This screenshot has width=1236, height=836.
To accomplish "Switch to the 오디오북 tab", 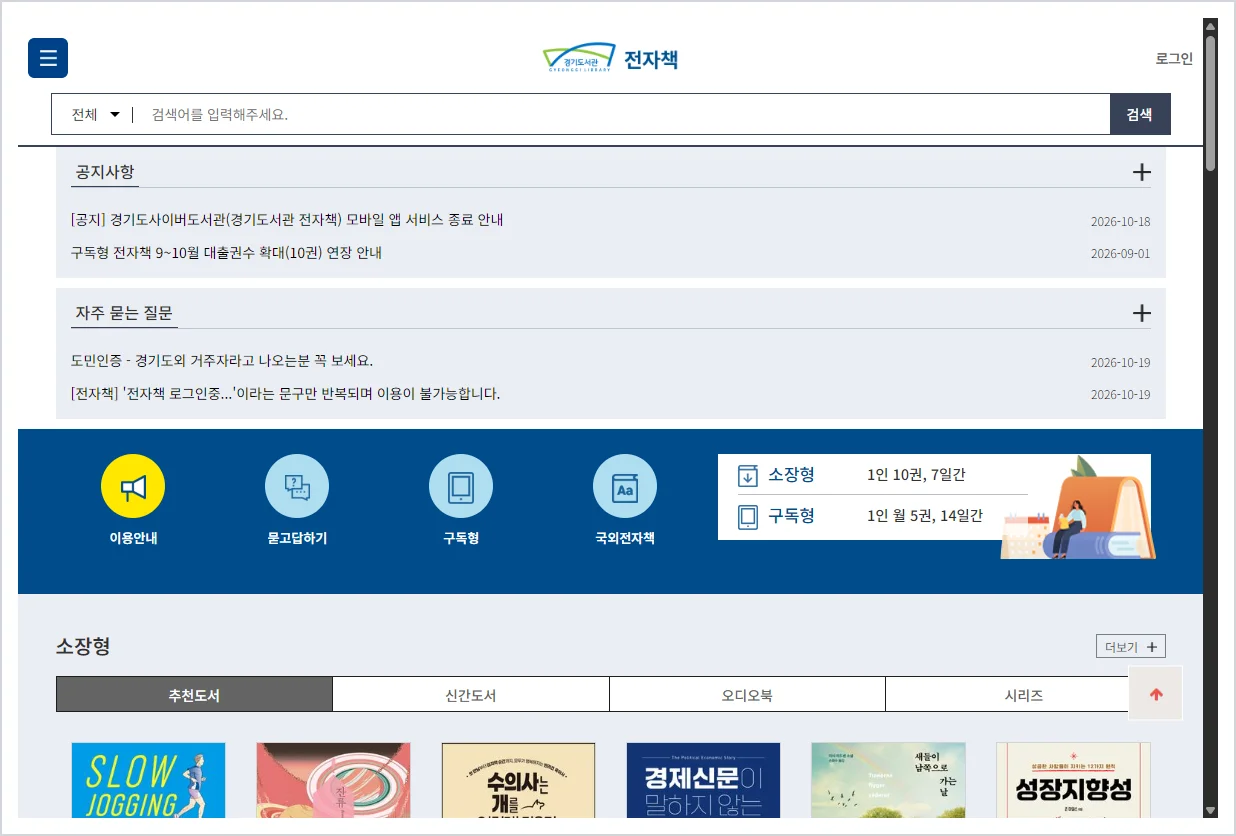I will pyautogui.click(x=747, y=694).
